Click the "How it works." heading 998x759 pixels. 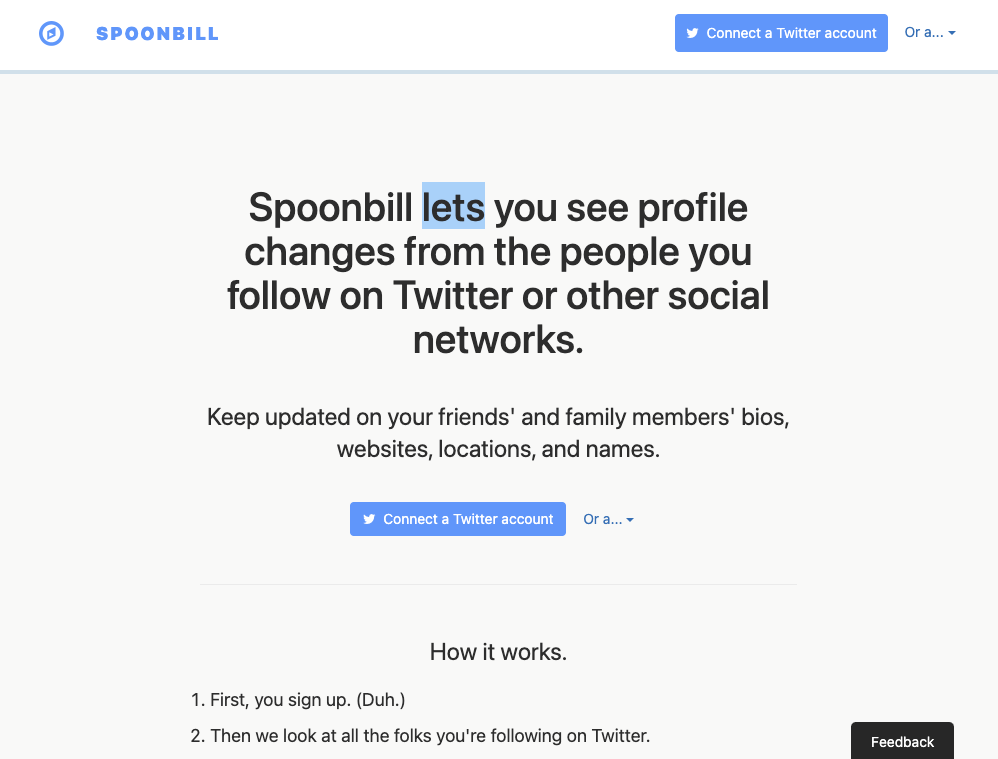pos(498,652)
